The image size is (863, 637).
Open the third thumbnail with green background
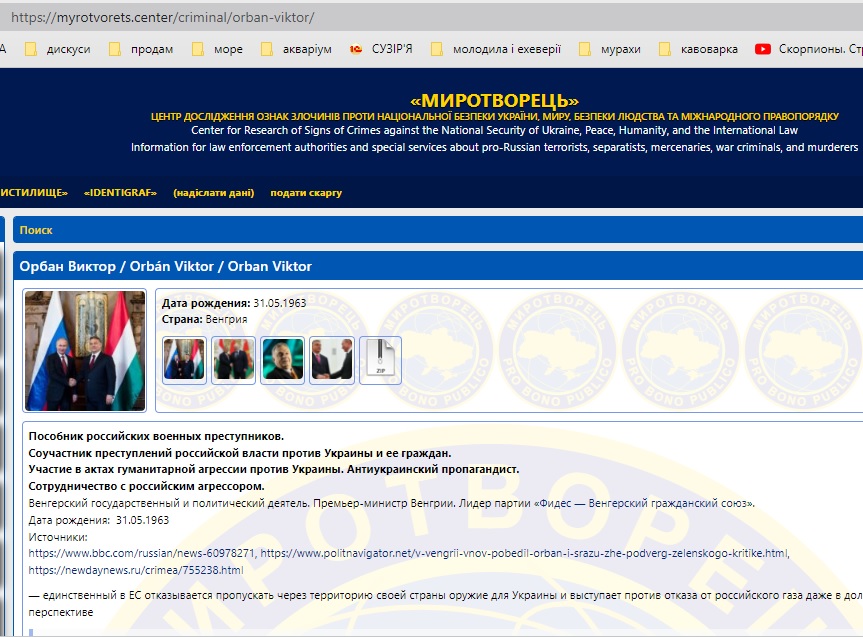pos(283,360)
